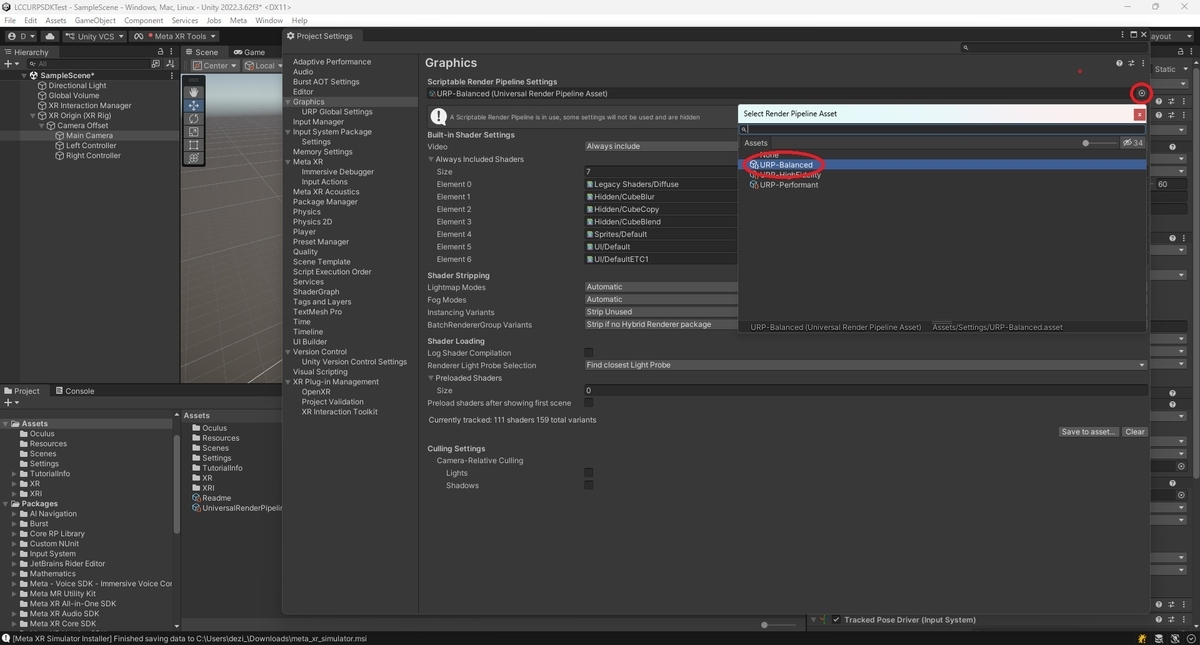1200x645 pixels.
Task: Open the Video Always include dropdown
Action: point(661,146)
